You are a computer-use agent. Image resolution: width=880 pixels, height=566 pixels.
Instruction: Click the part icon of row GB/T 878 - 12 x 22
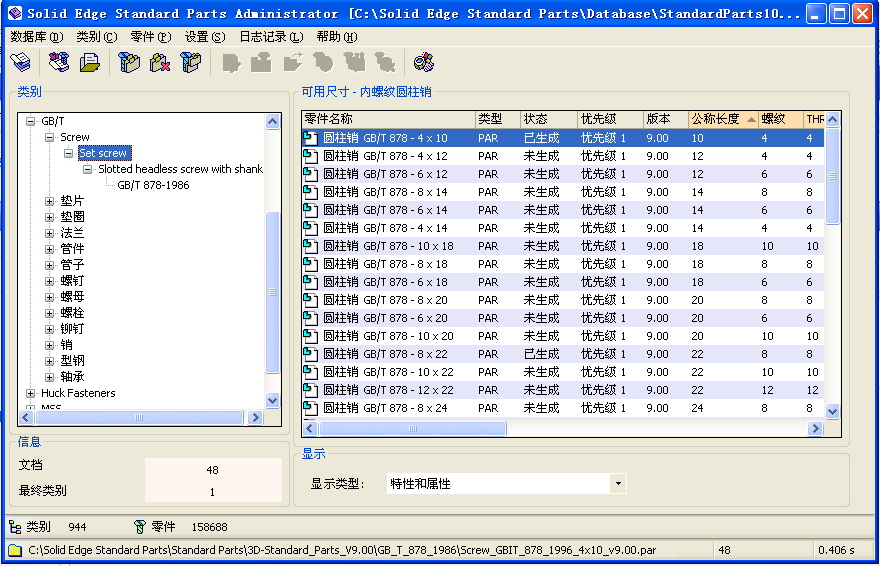pyautogui.click(x=310, y=390)
